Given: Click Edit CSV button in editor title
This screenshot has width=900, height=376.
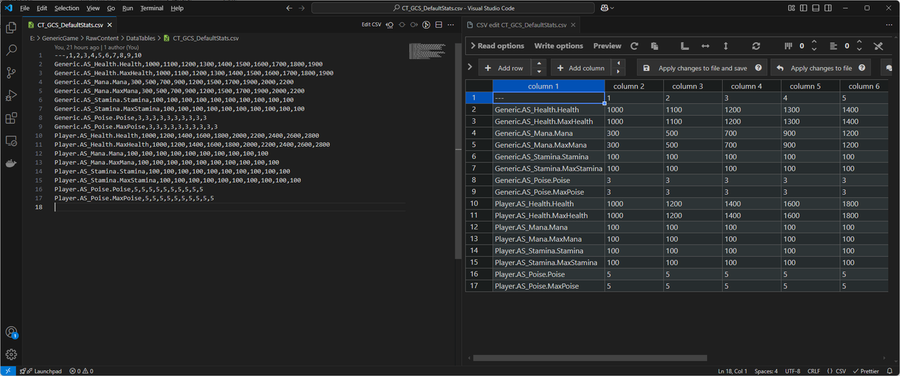Looking at the screenshot, I should (x=371, y=25).
